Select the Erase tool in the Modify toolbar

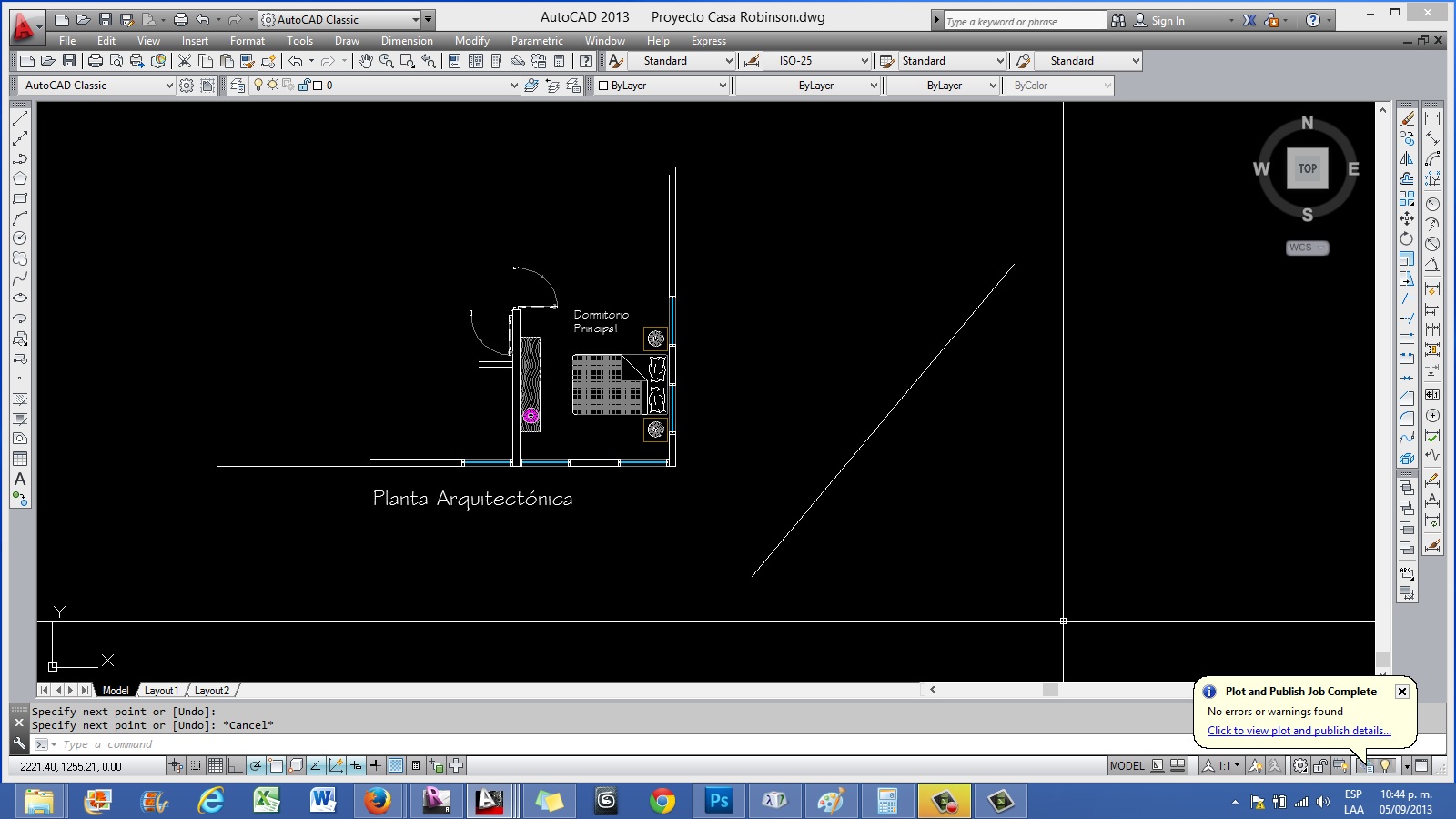(x=1407, y=116)
